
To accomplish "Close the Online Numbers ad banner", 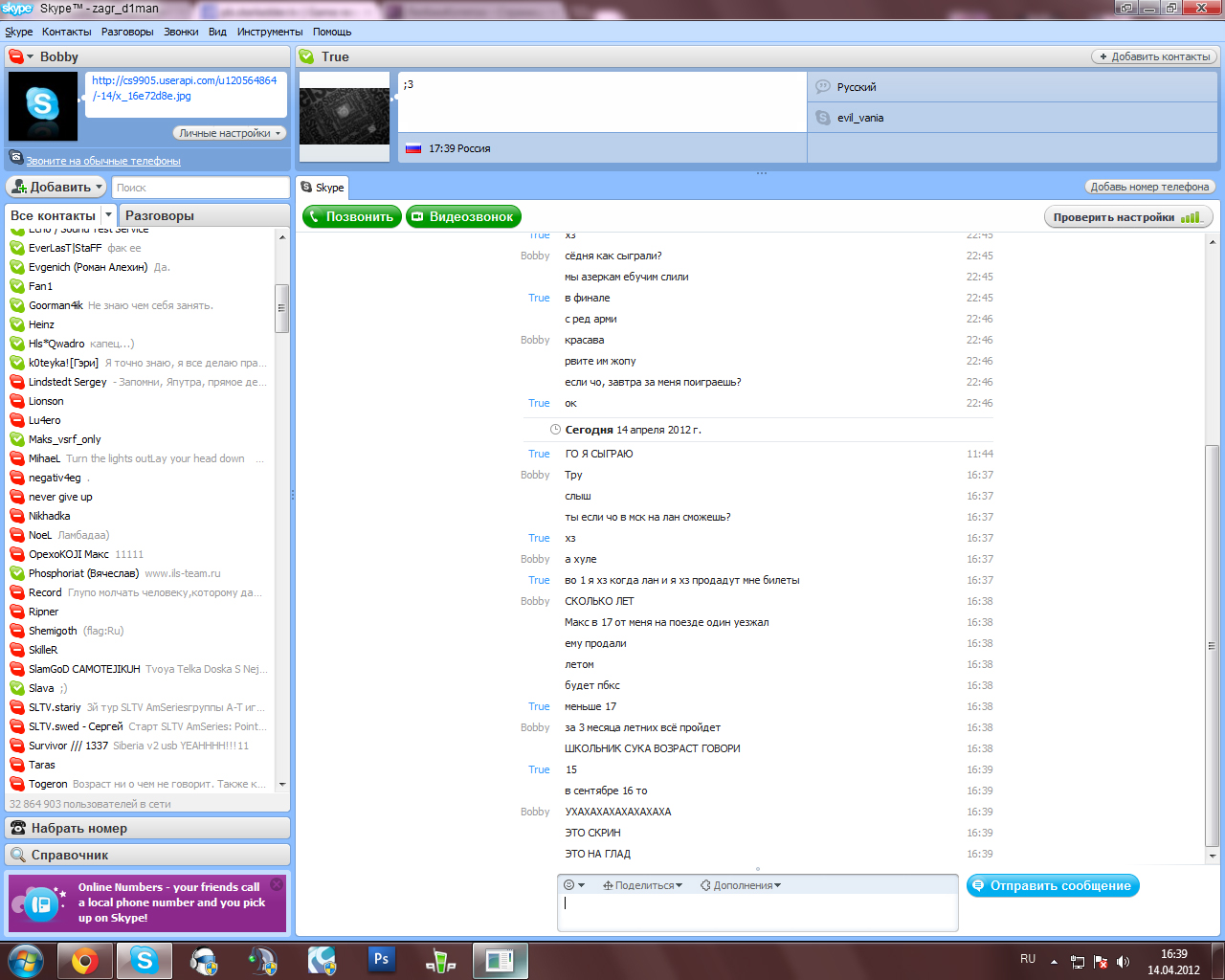I will point(277,884).
